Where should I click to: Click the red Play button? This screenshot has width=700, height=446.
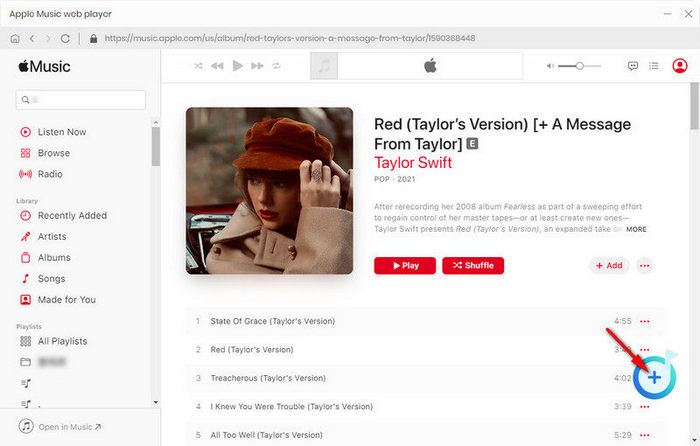(405, 266)
